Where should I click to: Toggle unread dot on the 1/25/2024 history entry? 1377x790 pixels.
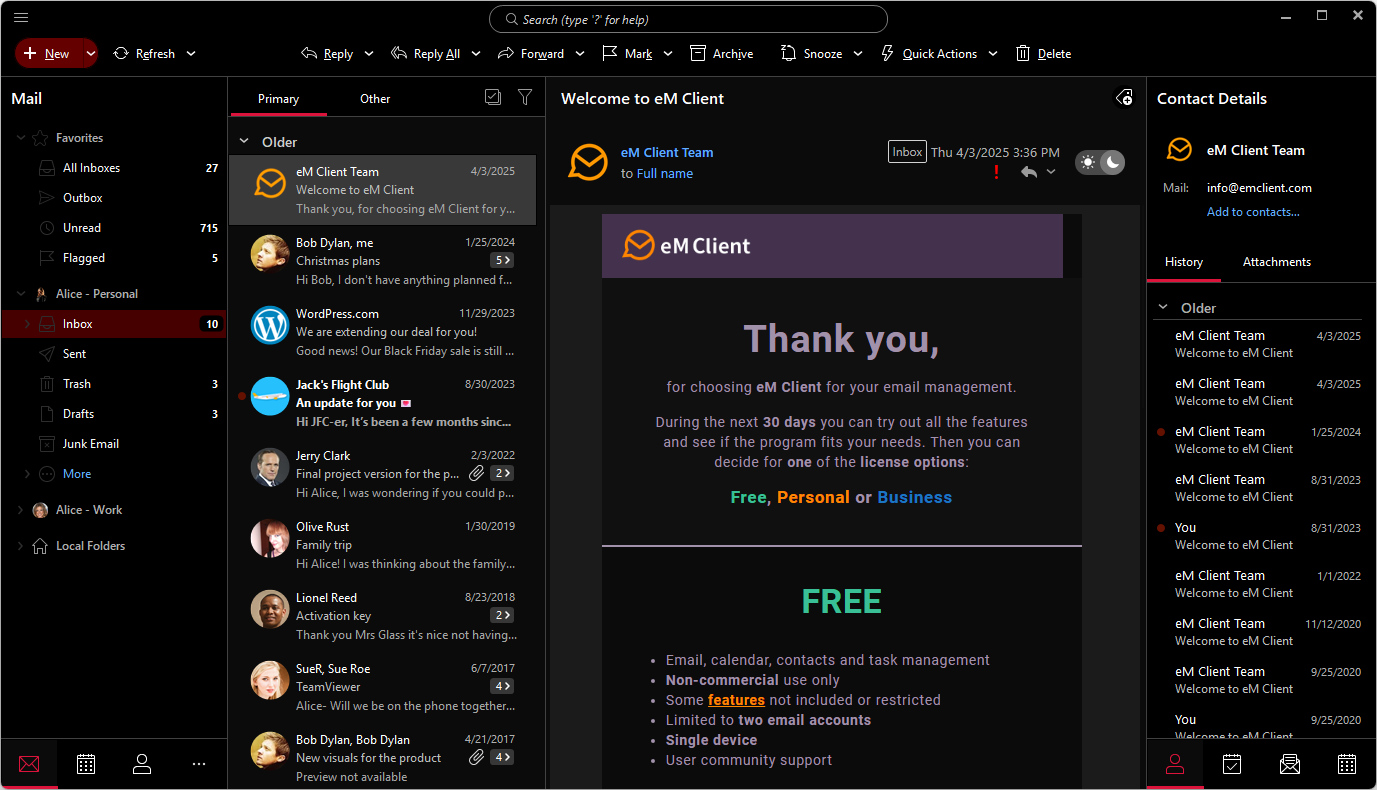pos(1161,432)
